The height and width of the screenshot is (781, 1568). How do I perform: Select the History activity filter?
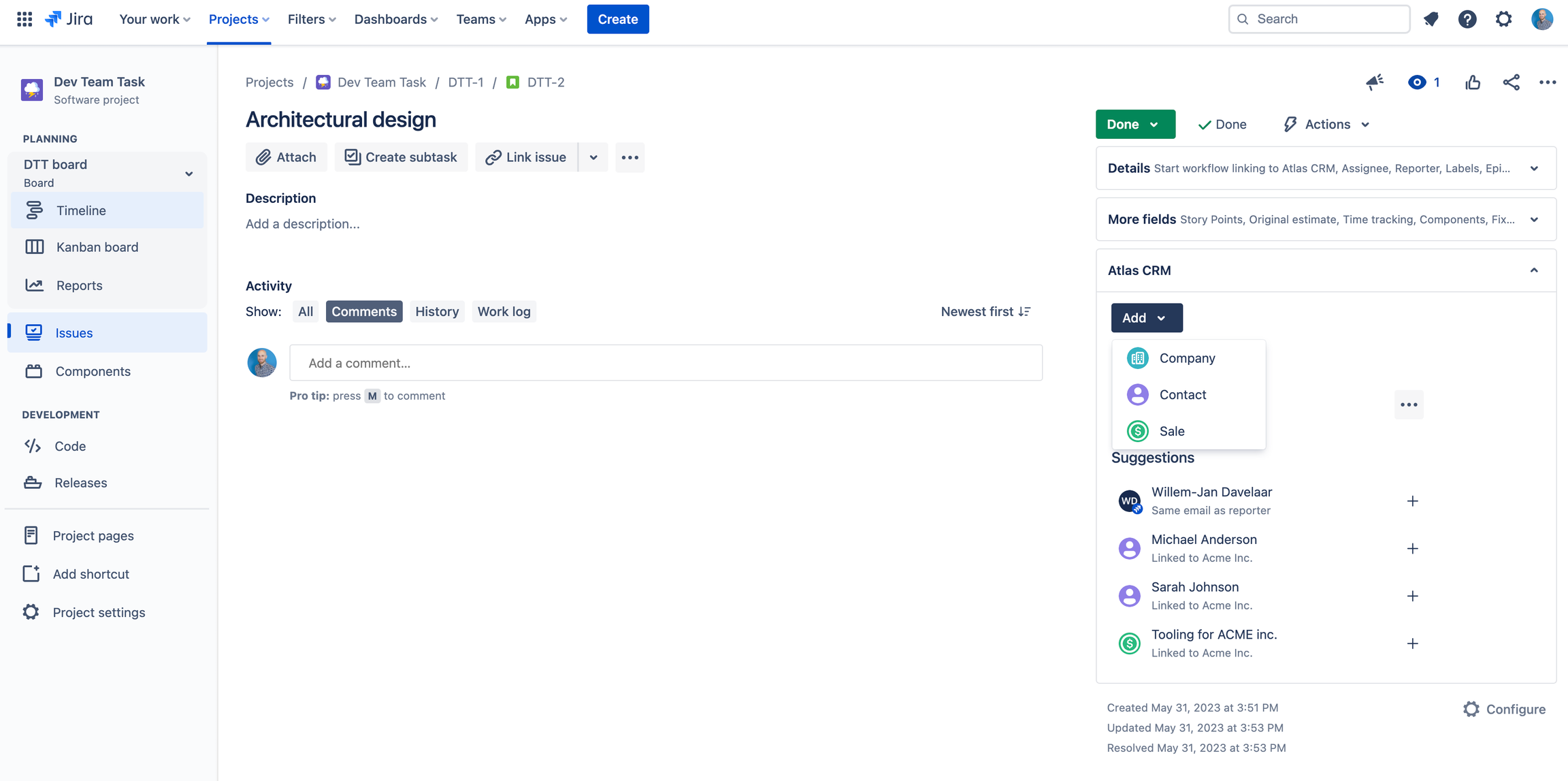tap(437, 311)
